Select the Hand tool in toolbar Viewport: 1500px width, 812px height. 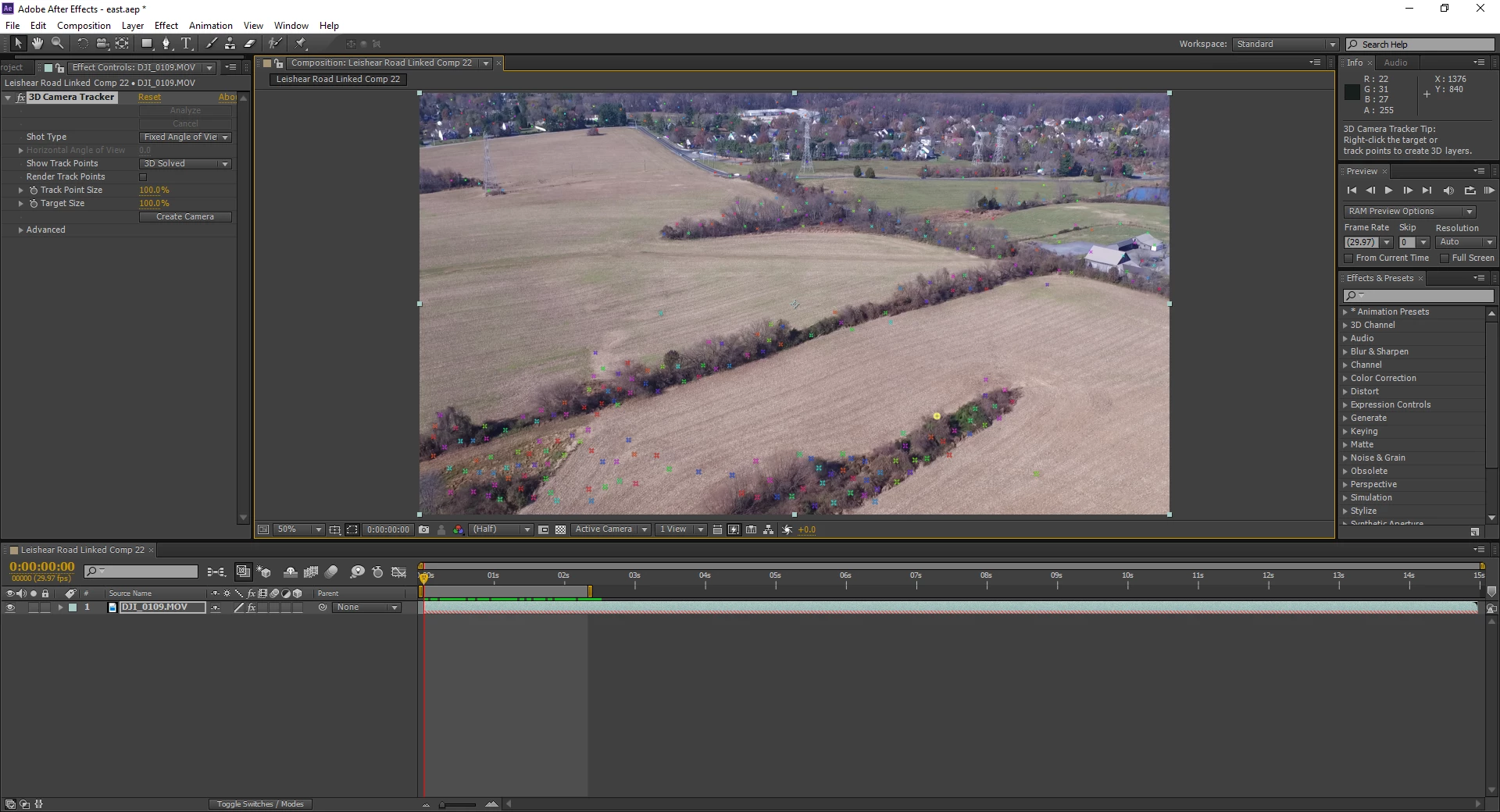pos(37,44)
